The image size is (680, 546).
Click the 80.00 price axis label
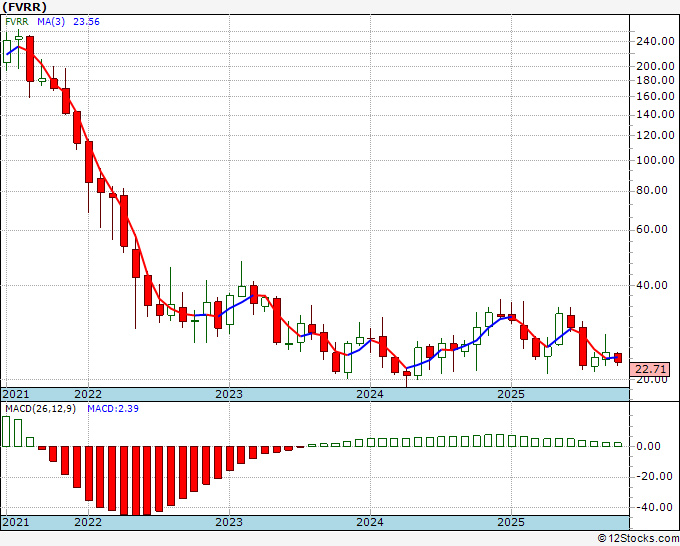pyautogui.click(x=652, y=190)
